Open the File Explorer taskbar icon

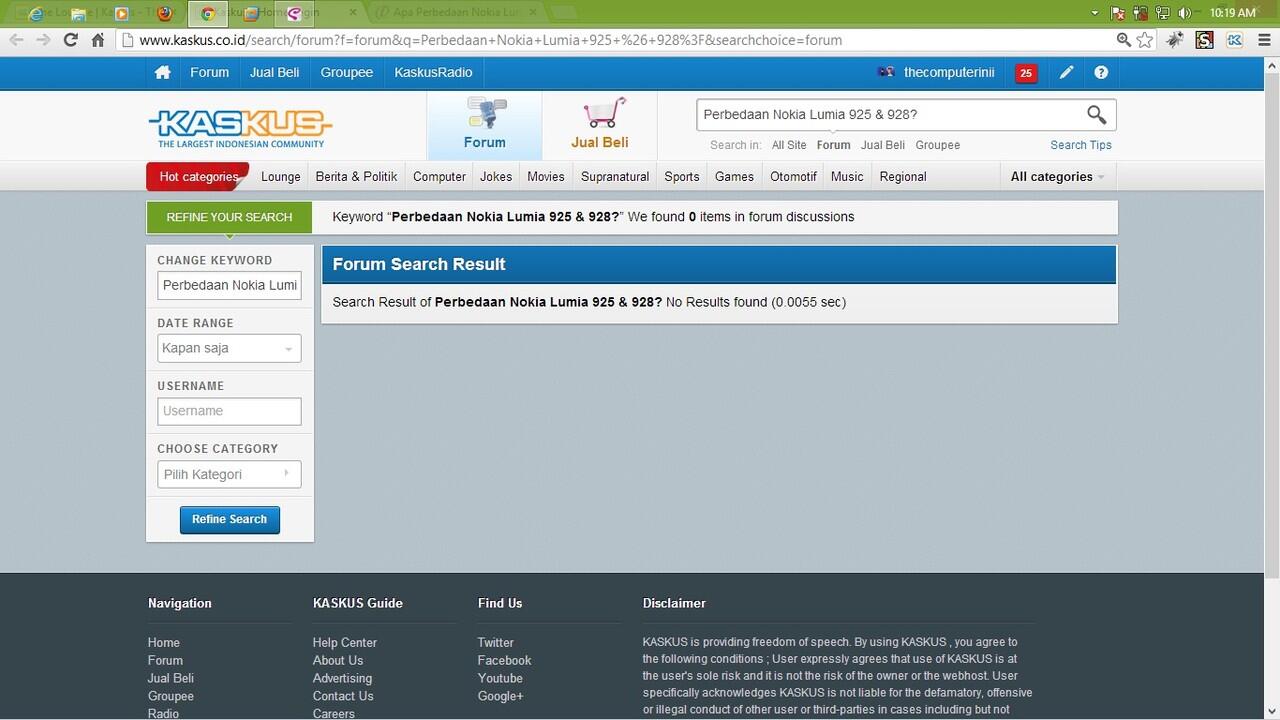click(x=78, y=14)
